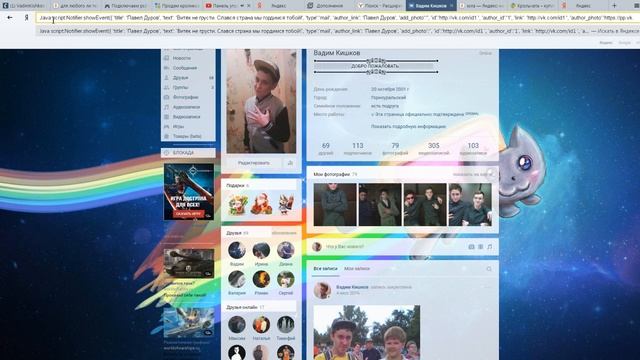The height and width of the screenshot is (360, 640).
Task: Click the Скачать игру ad button
Action: point(188,213)
